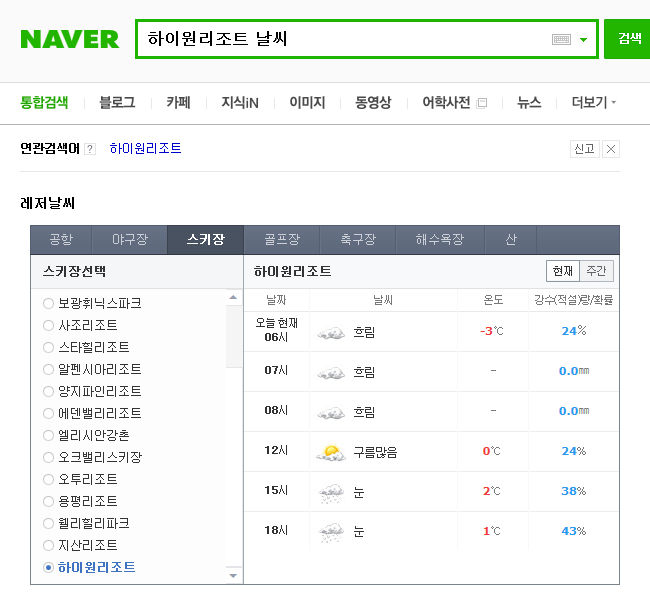The height and width of the screenshot is (596, 650).
Task: Select the 스키장 tab
Action: [206, 240]
